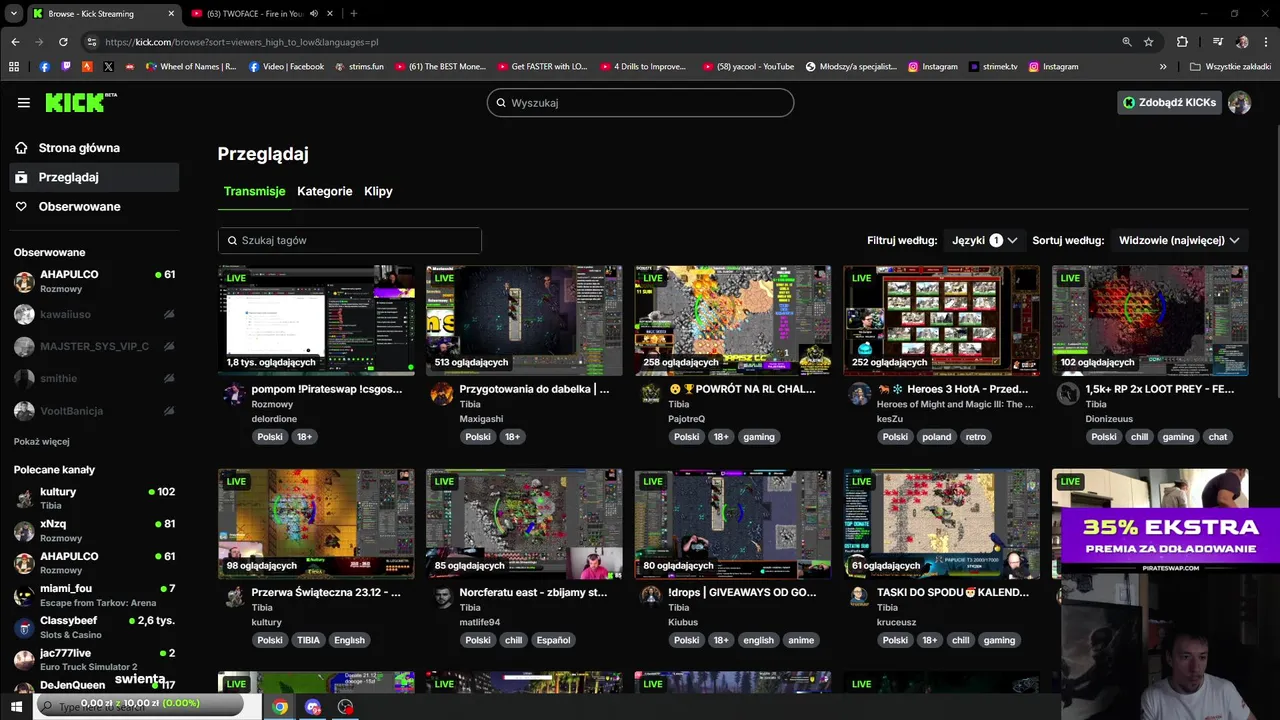Screen dimensions: 1280x720
Task: Click the retro tag under Heroes 3 HotA
Action: point(976,437)
